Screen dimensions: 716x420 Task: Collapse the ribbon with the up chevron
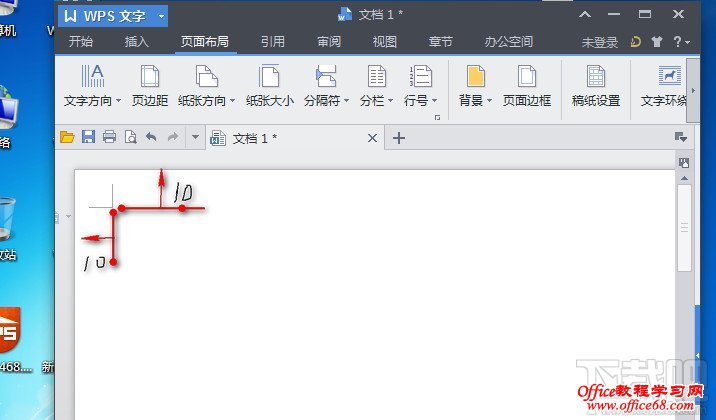click(585, 15)
